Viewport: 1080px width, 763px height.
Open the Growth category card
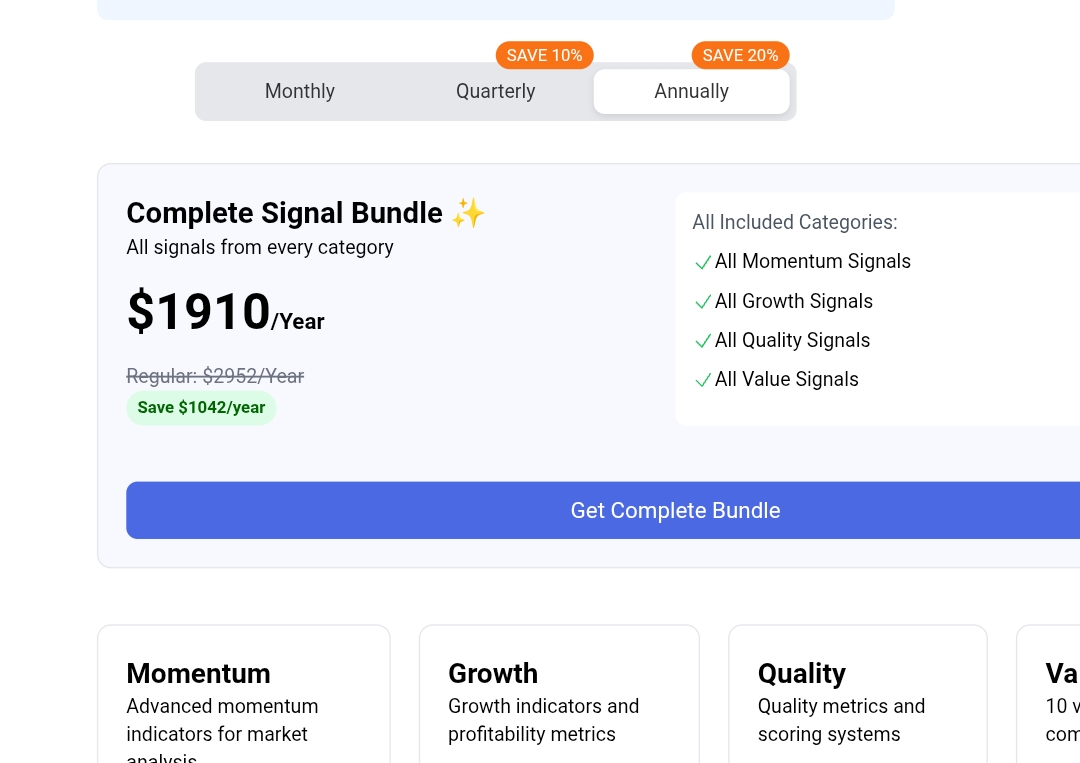pos(559,694)
